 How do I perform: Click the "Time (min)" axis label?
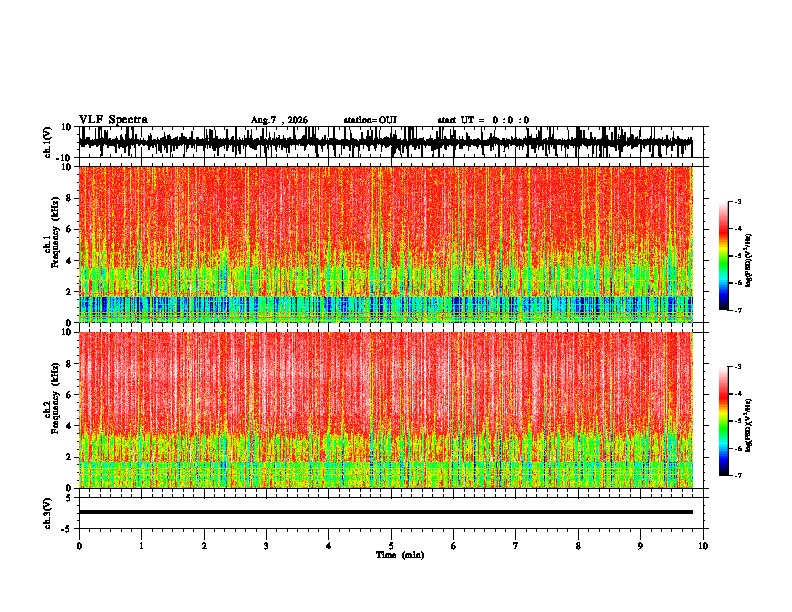point(400,555)
